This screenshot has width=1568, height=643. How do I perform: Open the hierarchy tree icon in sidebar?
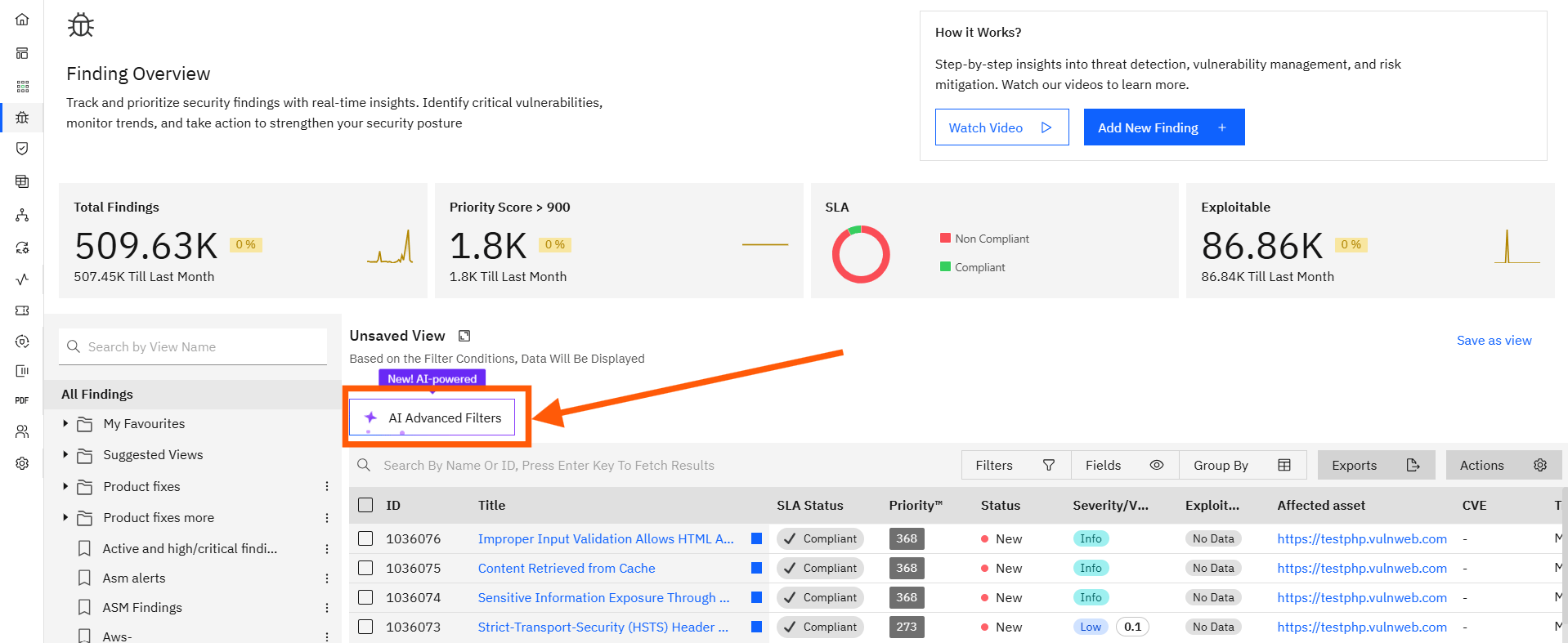(22, 215)
